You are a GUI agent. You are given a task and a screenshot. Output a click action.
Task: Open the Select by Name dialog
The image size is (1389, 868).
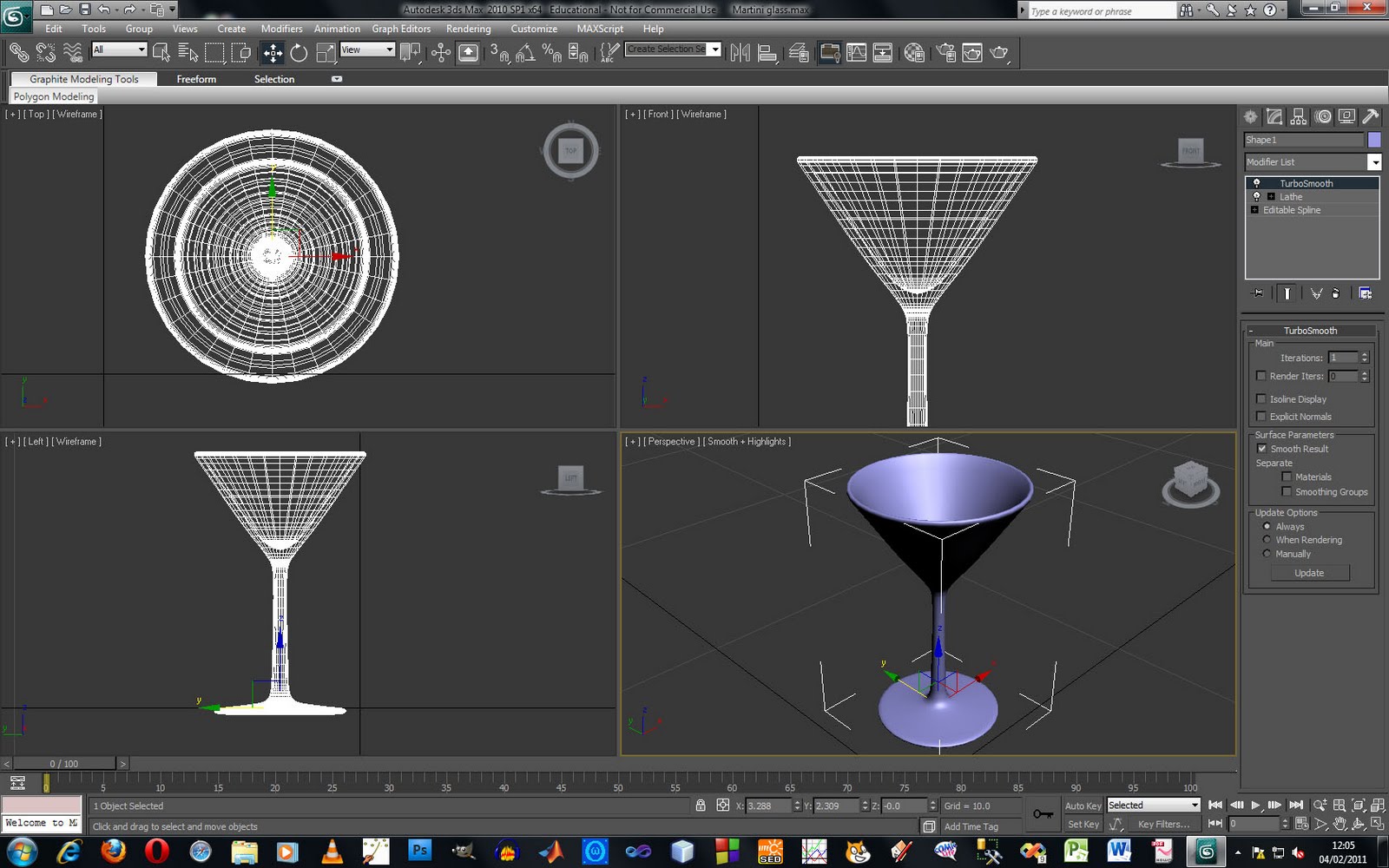click(189, 52)
